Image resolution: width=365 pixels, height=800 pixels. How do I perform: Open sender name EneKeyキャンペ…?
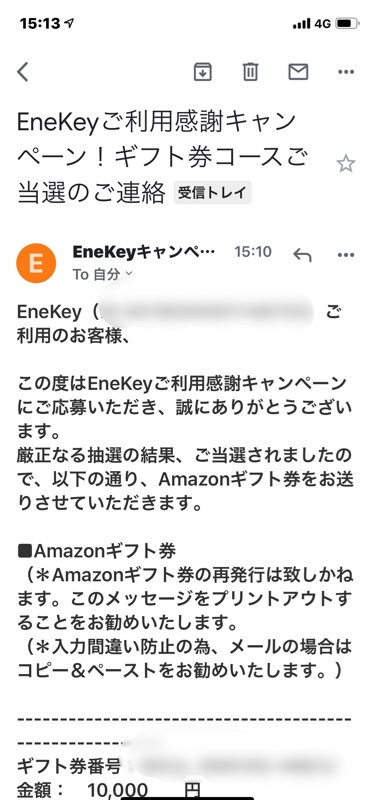point(144,252)
